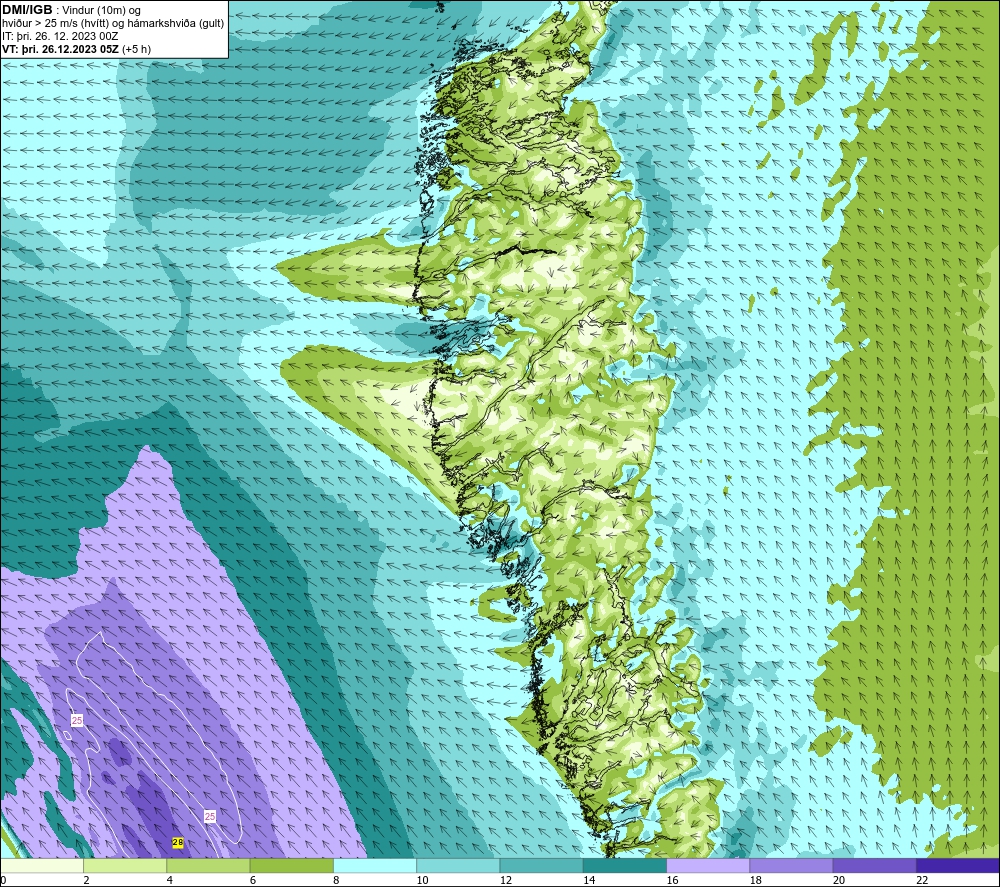Click the DMI/IGB title heading

pos(27,10)
